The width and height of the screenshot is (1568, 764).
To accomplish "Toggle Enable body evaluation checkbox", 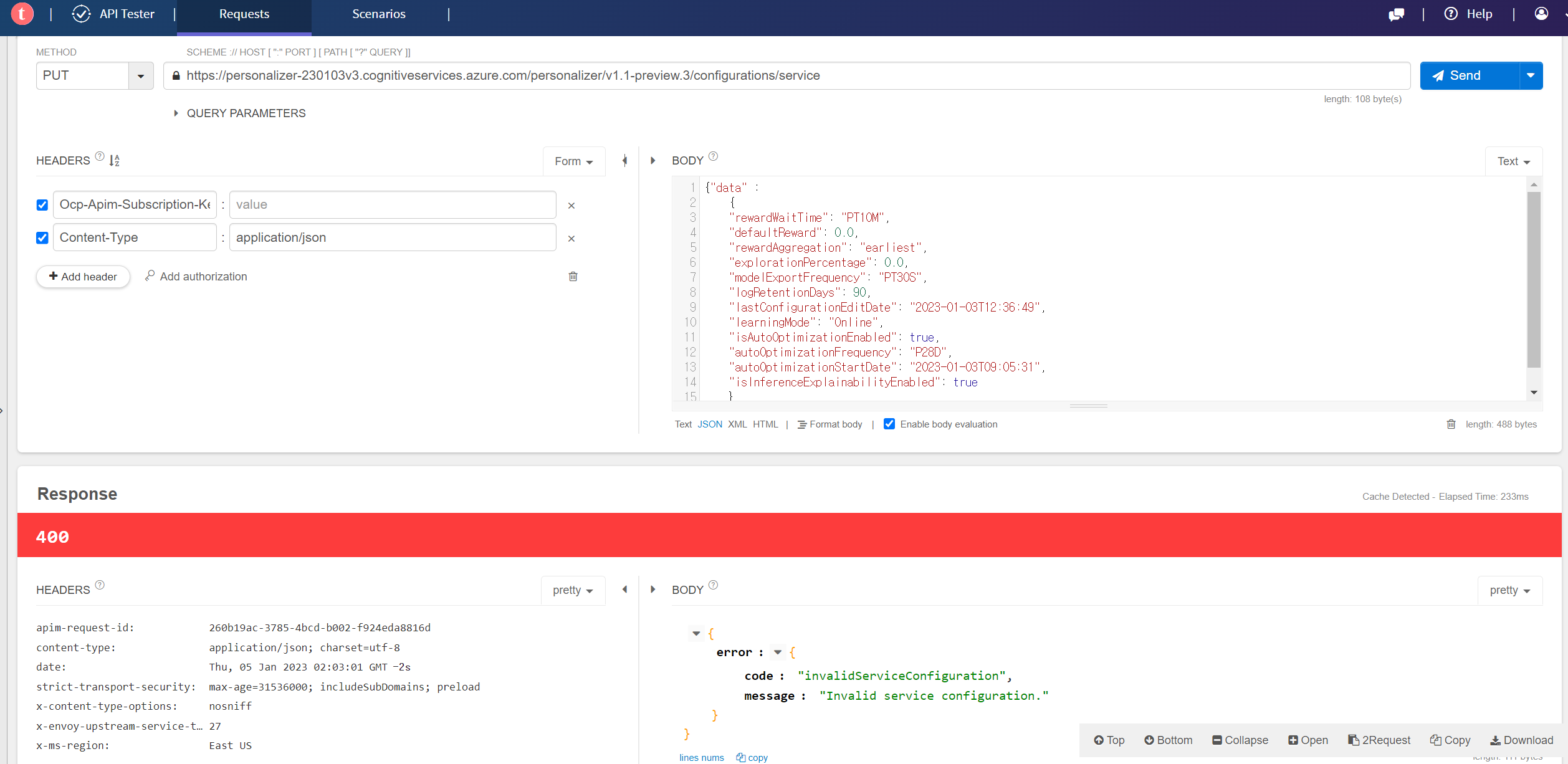I will [x=889, y=424].
